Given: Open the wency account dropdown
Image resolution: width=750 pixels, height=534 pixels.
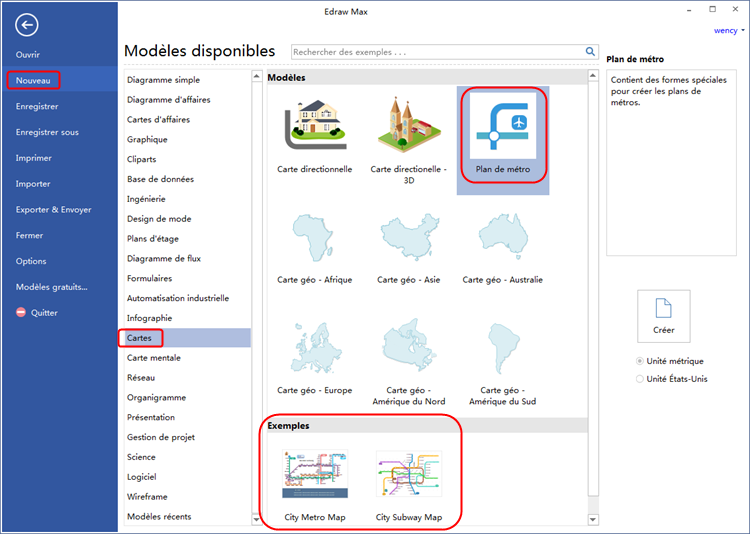Looking at the screenshot, I should pyautogui.click(x=729, y=31).
